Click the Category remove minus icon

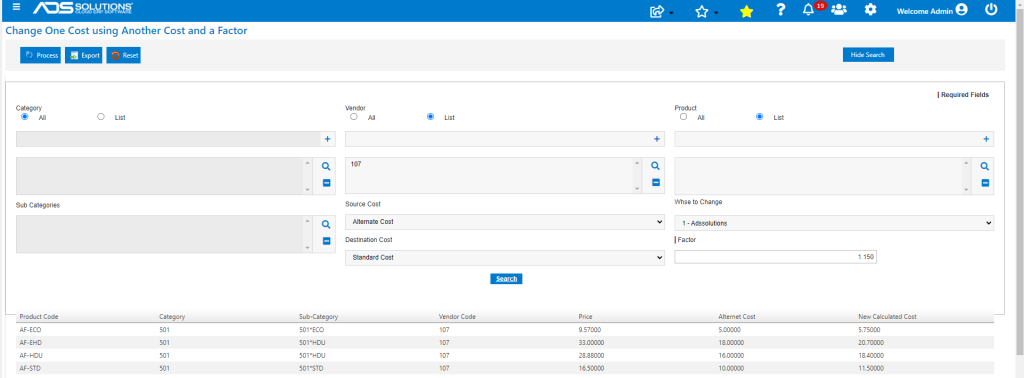(327, 183)
